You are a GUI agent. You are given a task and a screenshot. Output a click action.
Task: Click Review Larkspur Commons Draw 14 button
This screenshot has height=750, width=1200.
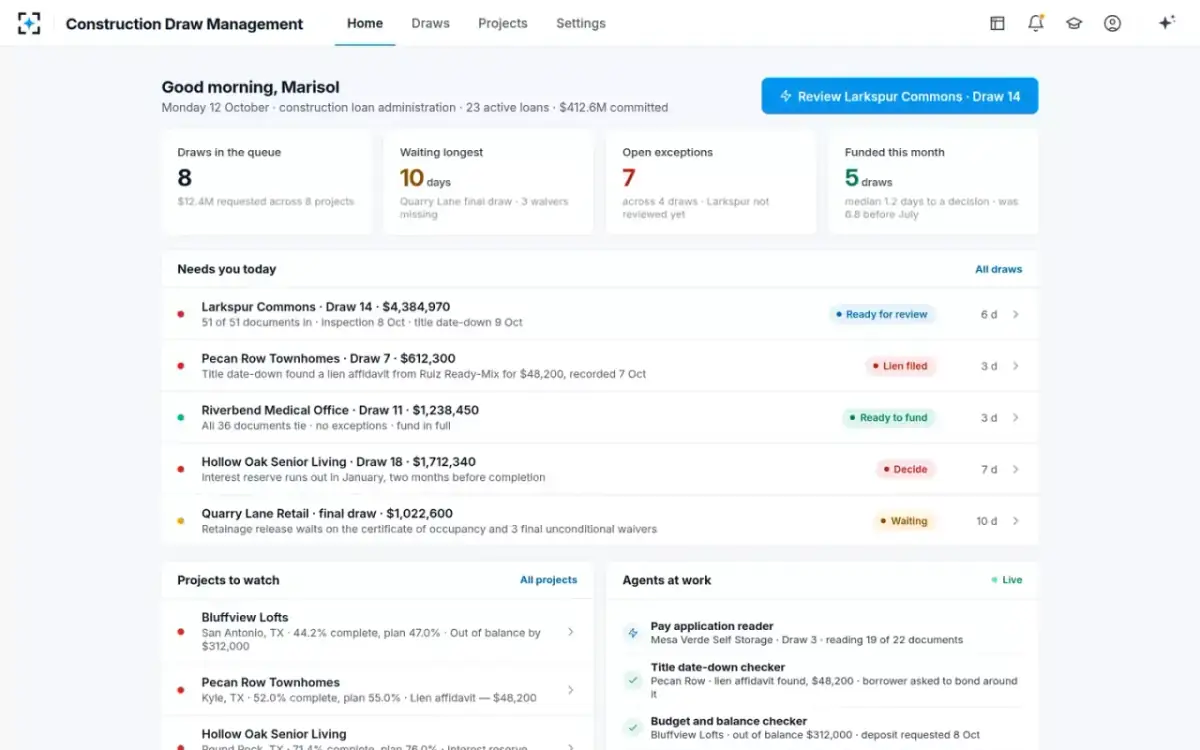pos(900,96)
